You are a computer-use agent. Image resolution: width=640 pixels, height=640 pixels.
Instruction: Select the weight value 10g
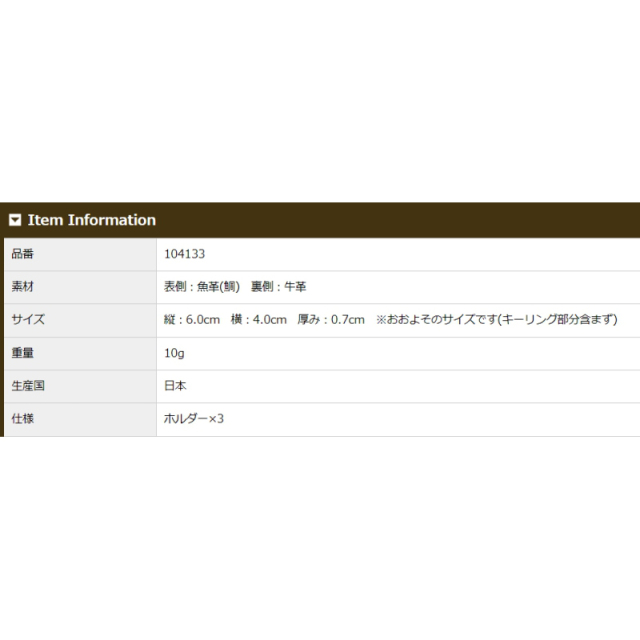point(174,353)
